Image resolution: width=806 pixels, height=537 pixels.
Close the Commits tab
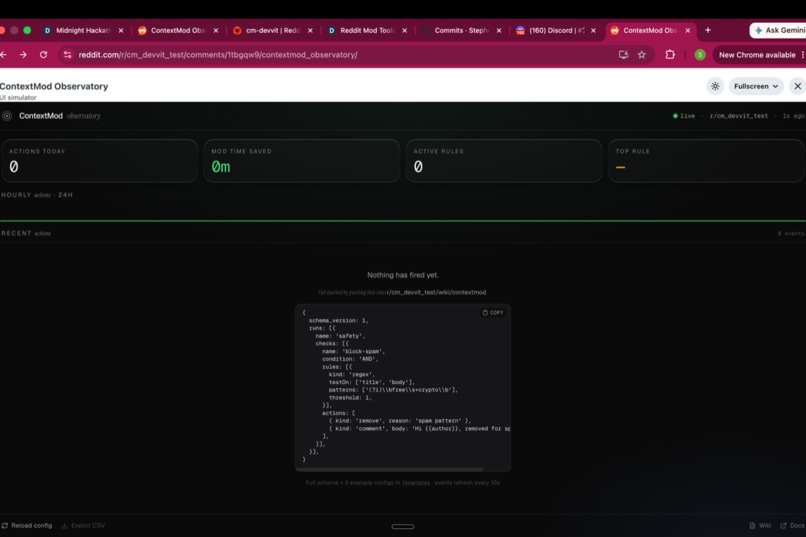click(499, 30)
